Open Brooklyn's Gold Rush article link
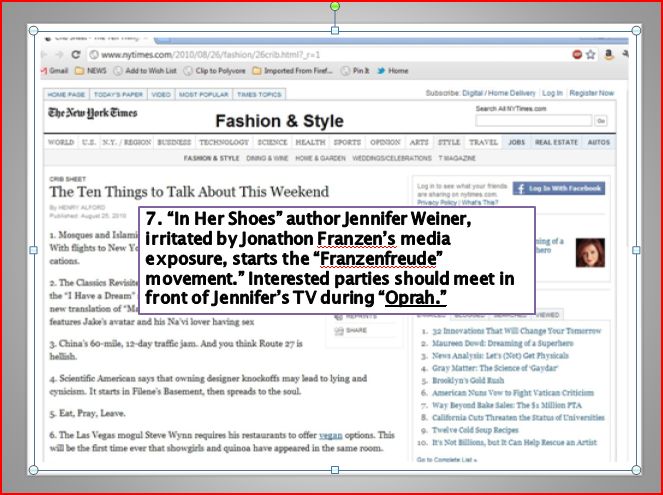This screenshot has width=663, height=495. tap(468, 380)
